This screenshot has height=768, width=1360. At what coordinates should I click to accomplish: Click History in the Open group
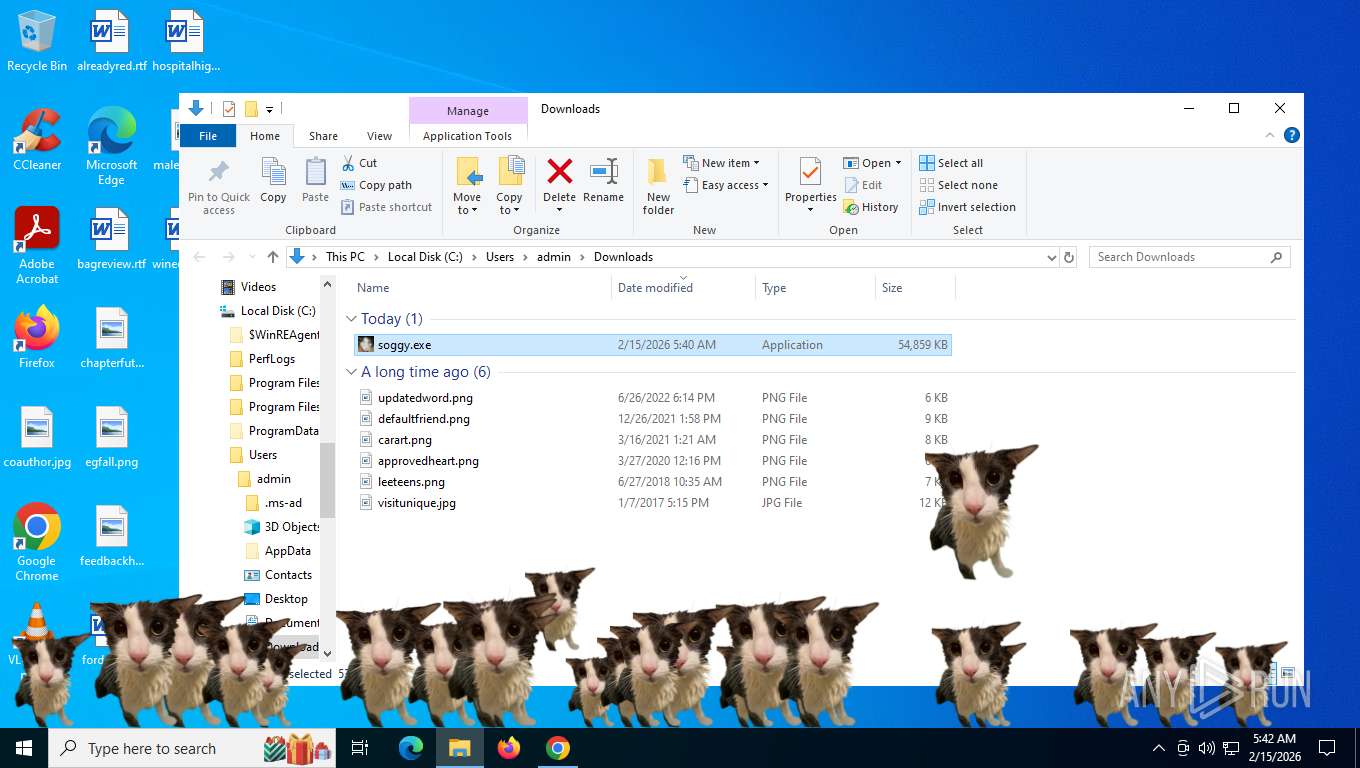[x=871, y=207]
